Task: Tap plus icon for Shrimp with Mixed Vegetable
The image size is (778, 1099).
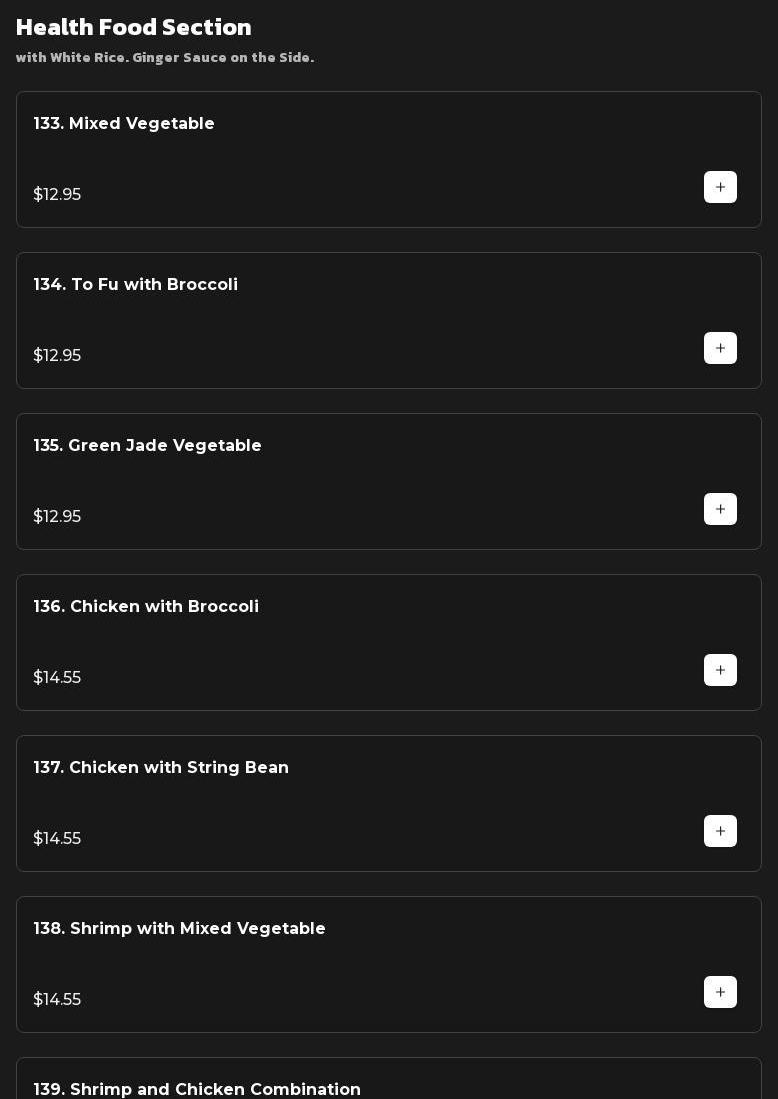Action: coord(720,992)
